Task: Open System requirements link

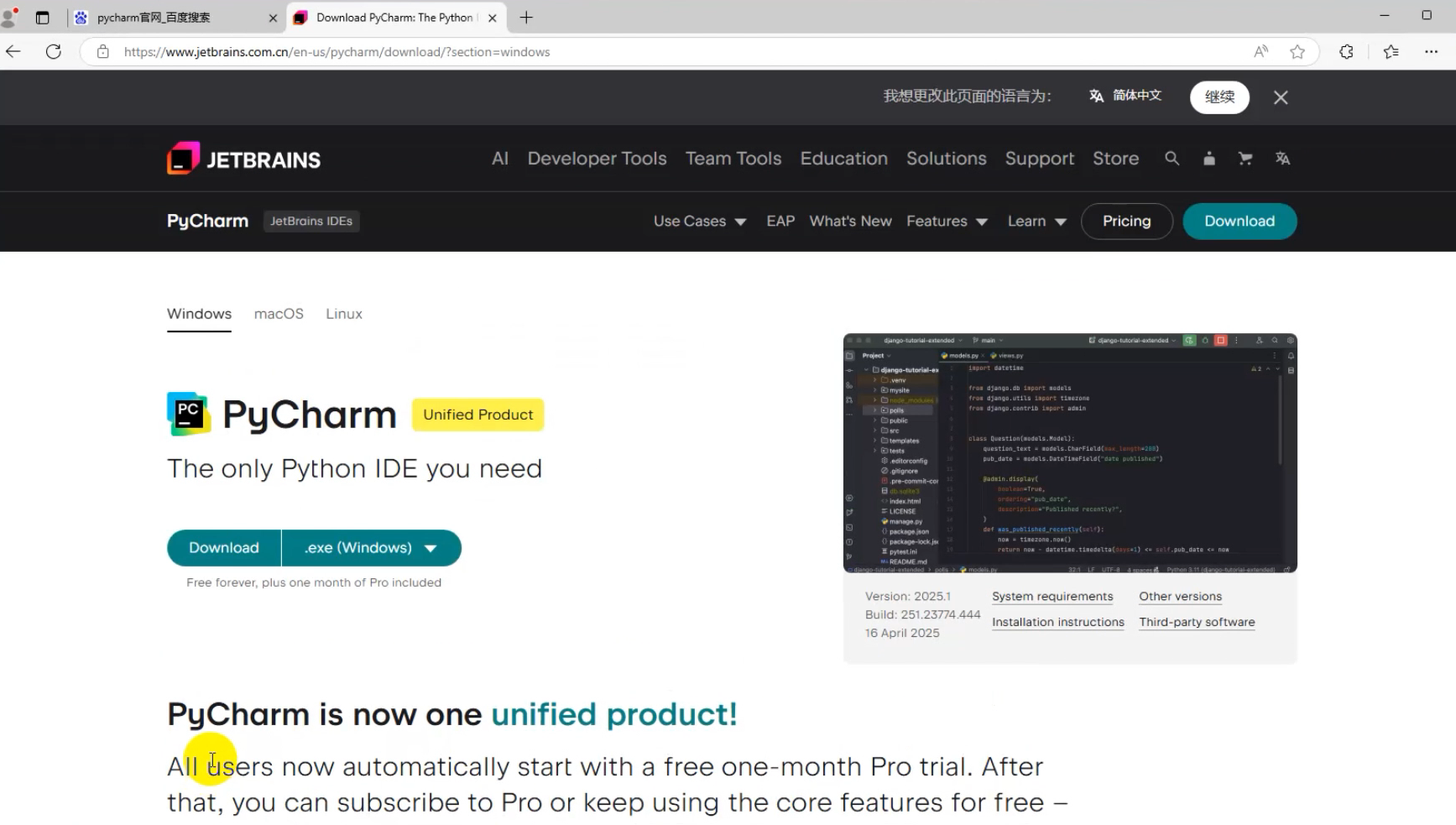Action: [1052, 597]
